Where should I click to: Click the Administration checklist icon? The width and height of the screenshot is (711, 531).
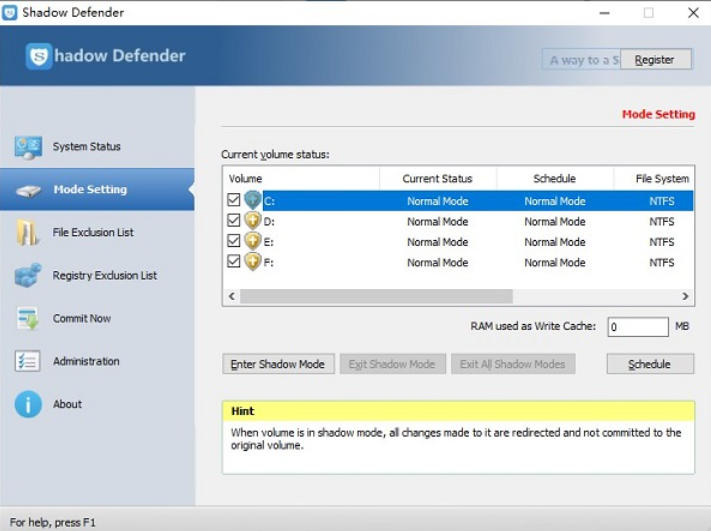(28, 362)
